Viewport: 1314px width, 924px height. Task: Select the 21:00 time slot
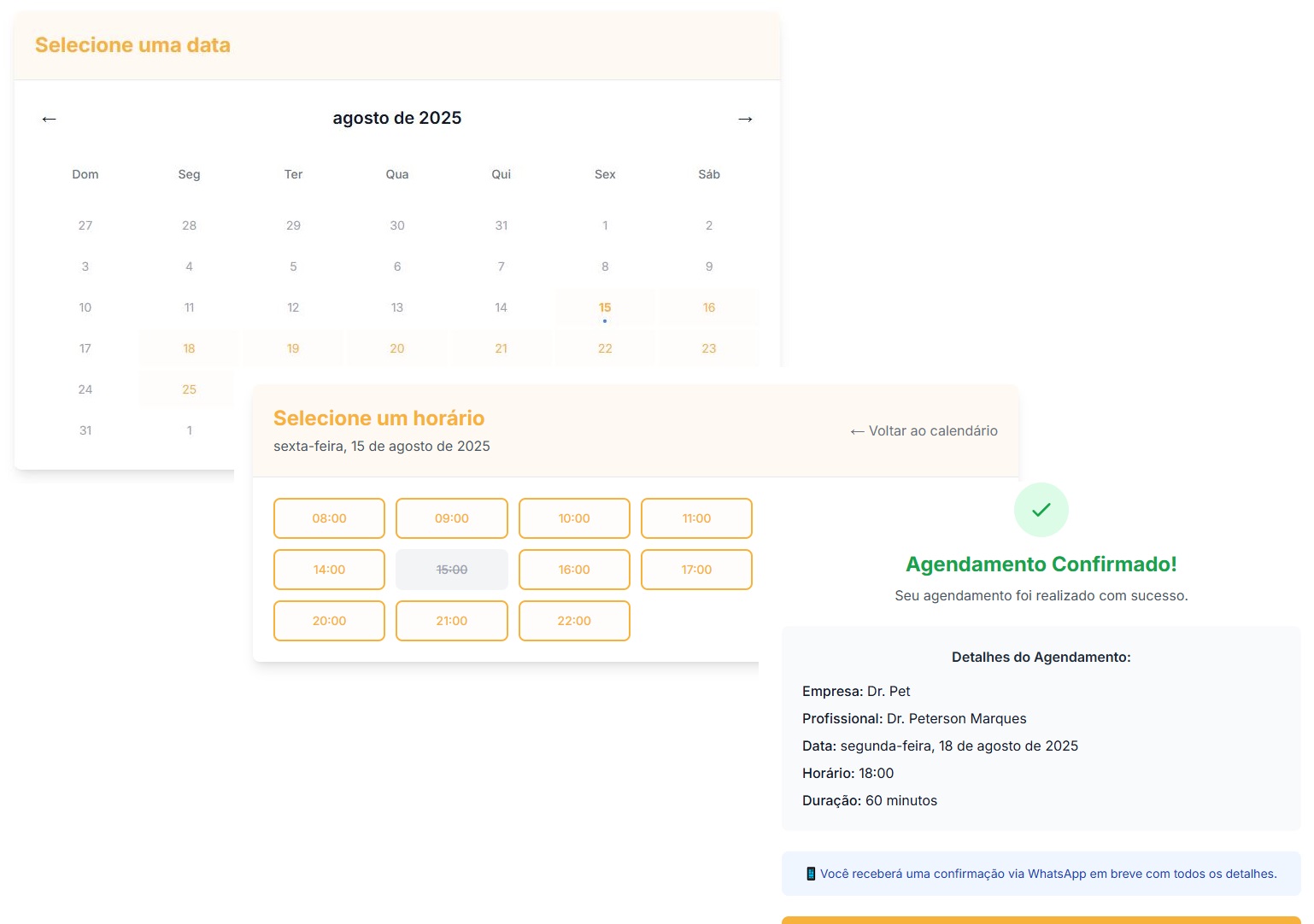coord(451,621)
